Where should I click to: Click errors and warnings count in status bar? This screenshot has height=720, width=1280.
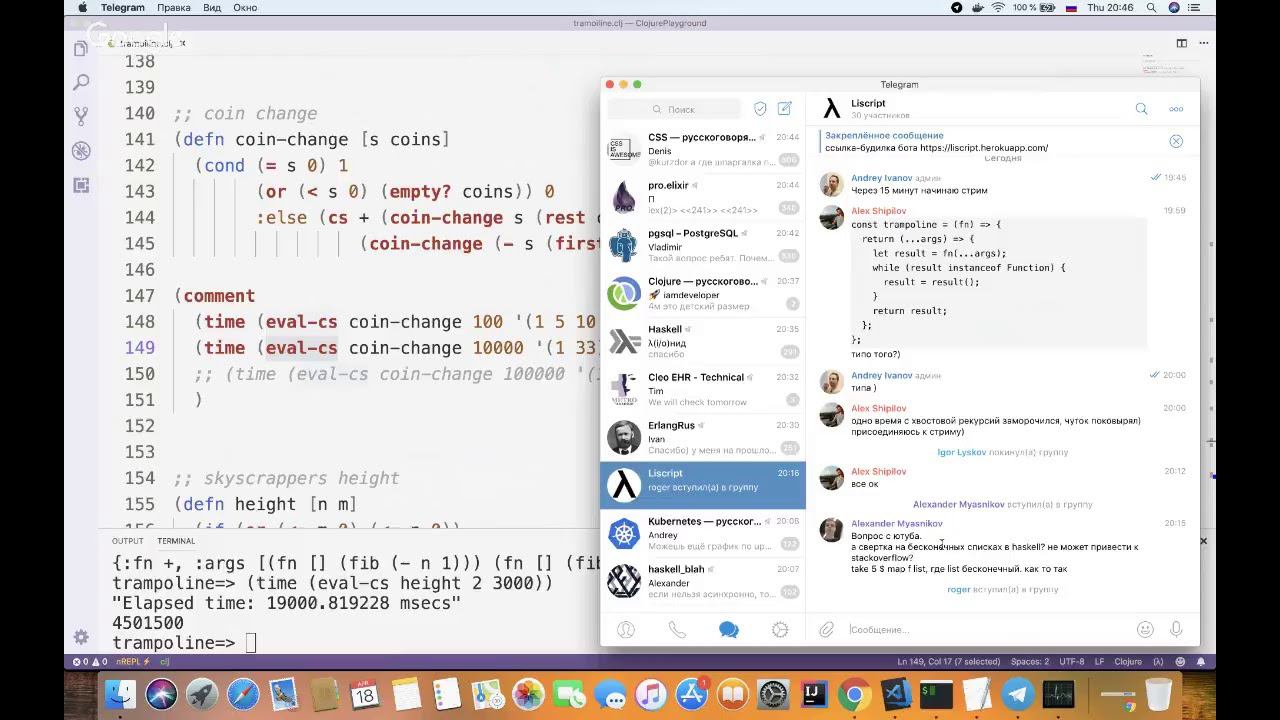(x=91, y=662)
